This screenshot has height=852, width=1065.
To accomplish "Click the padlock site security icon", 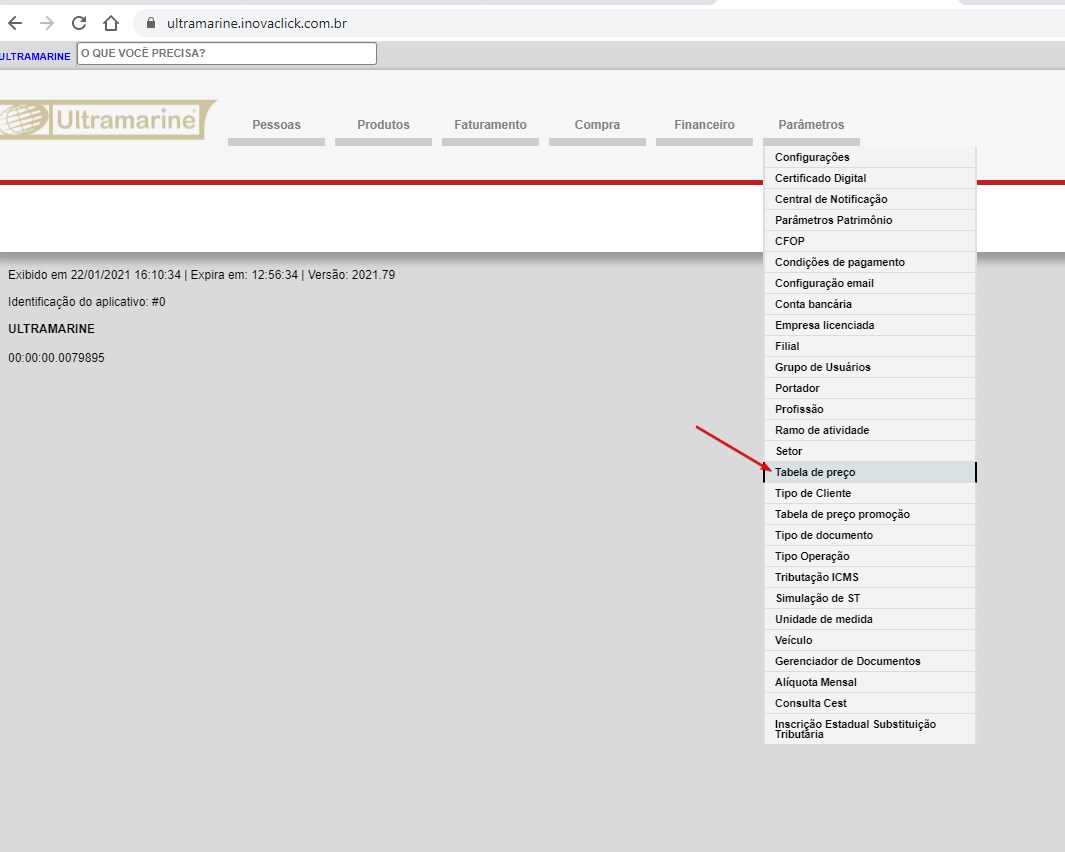I will (152, 23).
